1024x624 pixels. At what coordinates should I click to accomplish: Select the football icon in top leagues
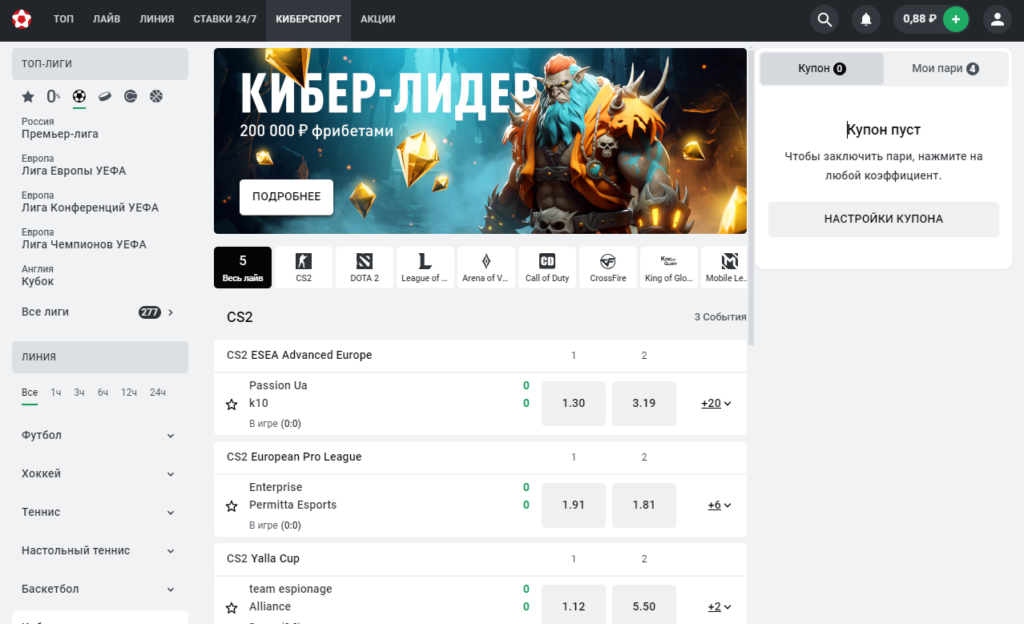(79, 97)
